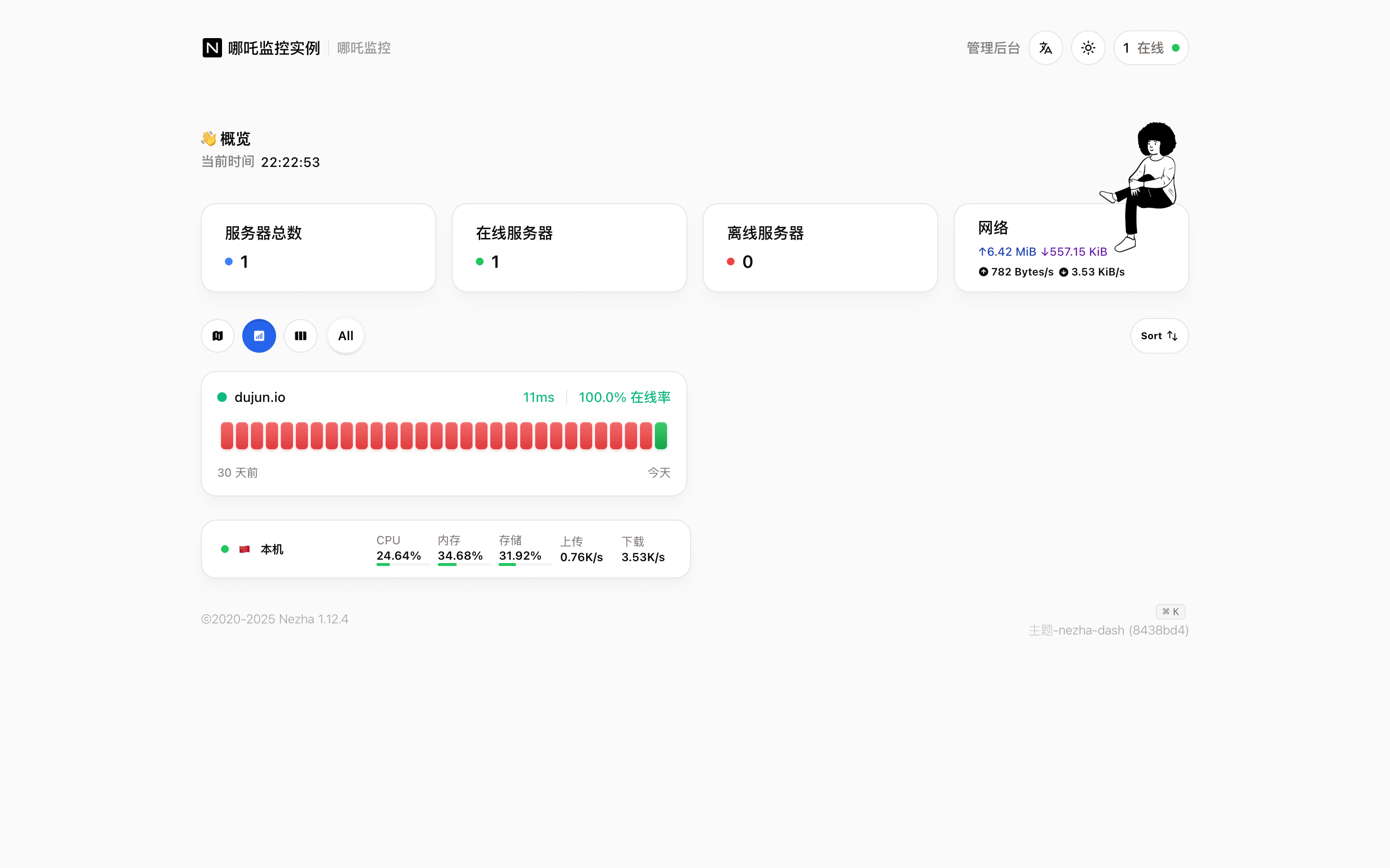Click the current time 22:22:53
1390x868 pixels.
[290, 163]
